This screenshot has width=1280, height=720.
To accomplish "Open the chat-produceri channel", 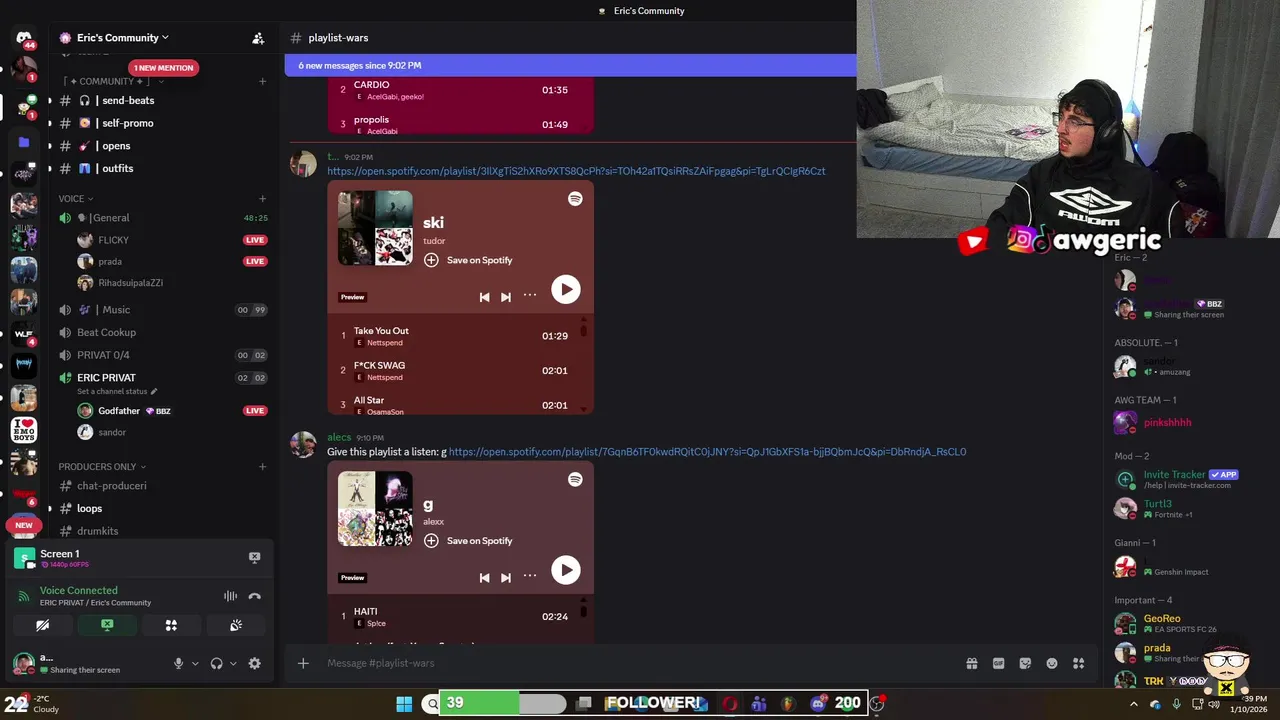I will click(162, 486).
